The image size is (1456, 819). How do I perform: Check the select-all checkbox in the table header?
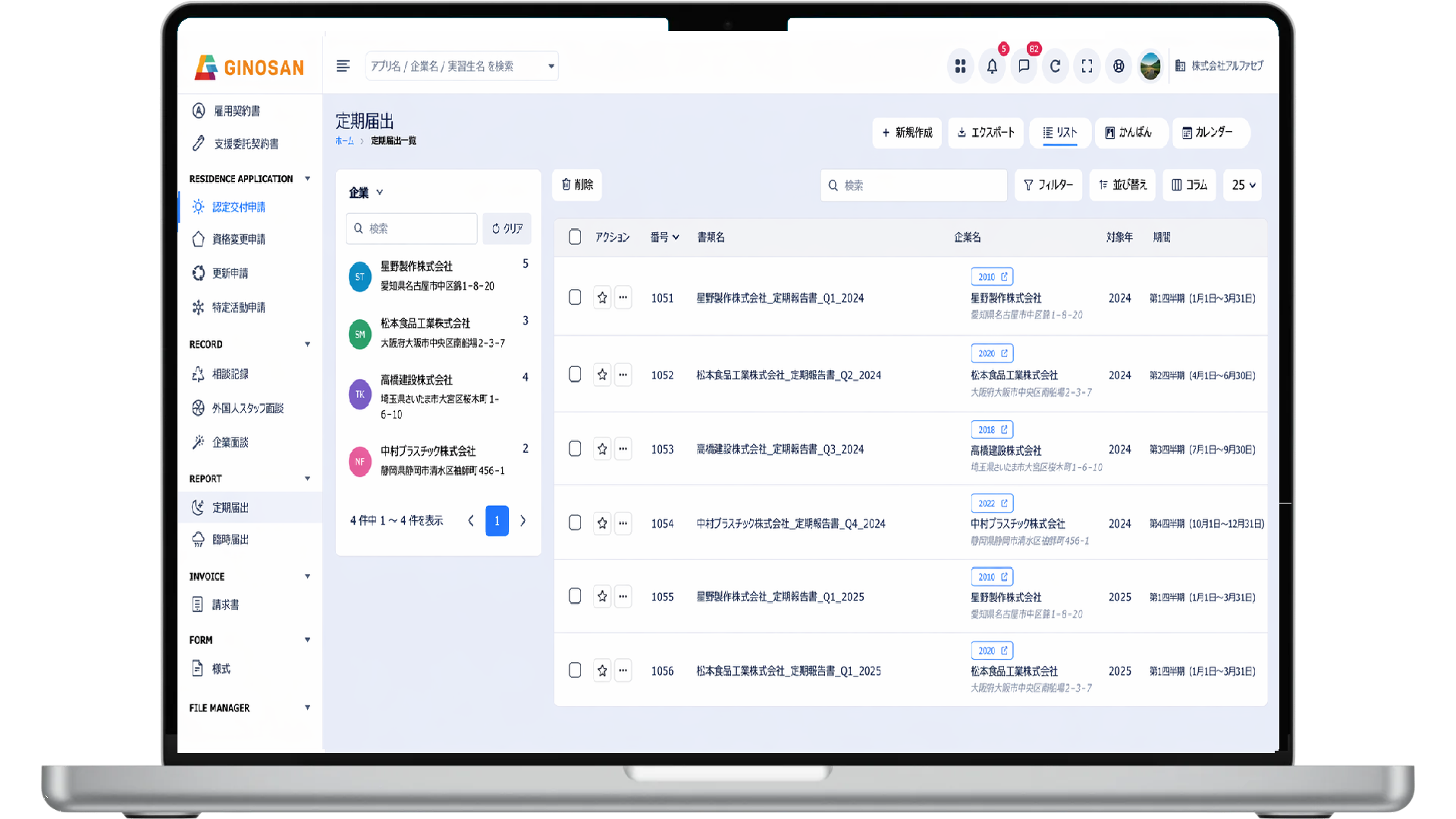point(574,237)
